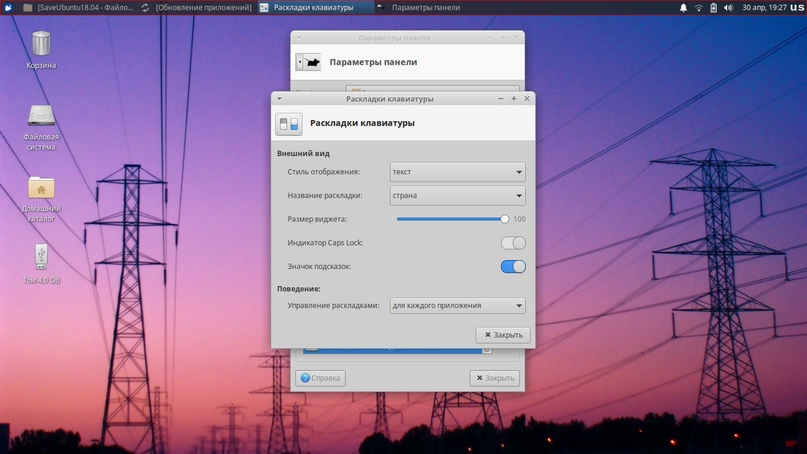Open the 4,0 GB volume USB icon
Screen dimensions: 807x454
[41, 258]
